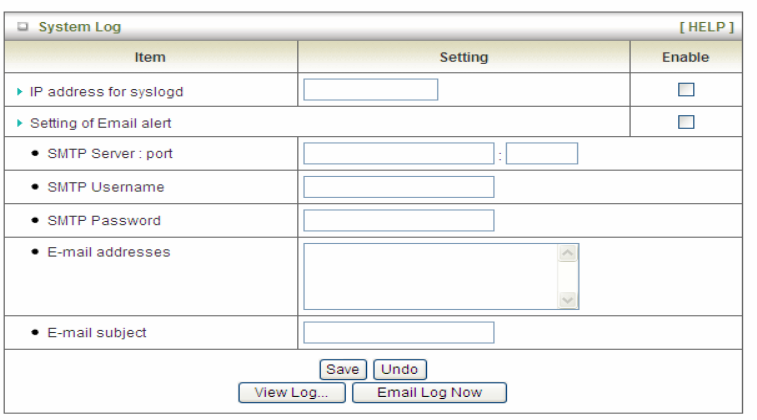Focus the SMTP Username field
Image resolution: width=757 pixels, height=420 pixels.
[398, 187]
